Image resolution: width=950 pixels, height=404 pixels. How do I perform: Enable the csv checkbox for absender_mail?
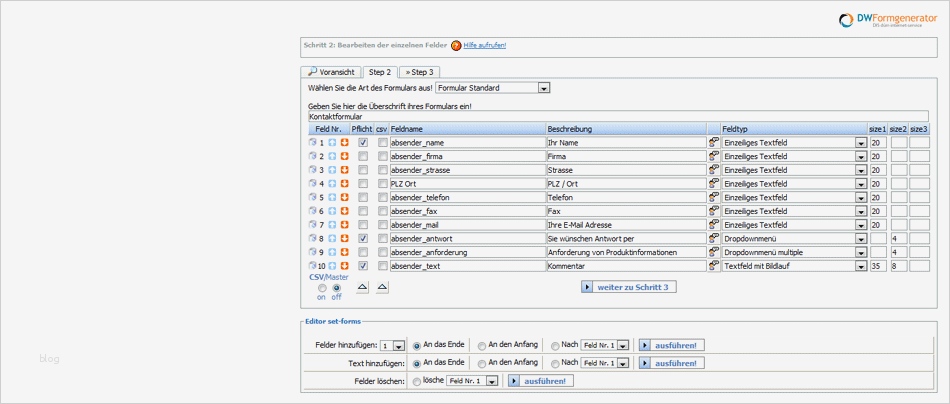point(382,226)
